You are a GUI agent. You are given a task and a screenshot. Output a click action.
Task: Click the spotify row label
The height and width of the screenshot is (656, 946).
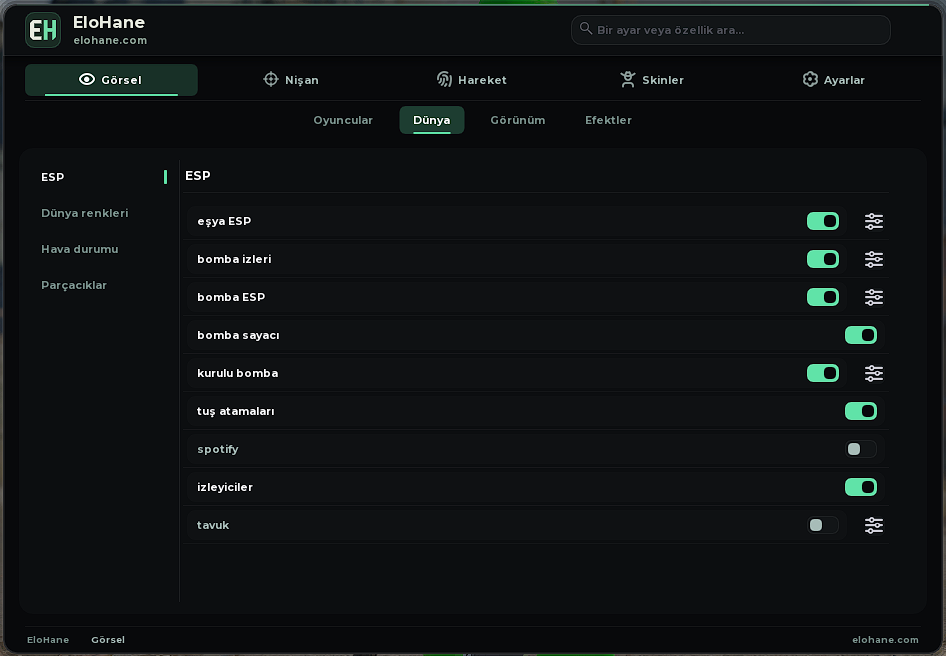218,450
